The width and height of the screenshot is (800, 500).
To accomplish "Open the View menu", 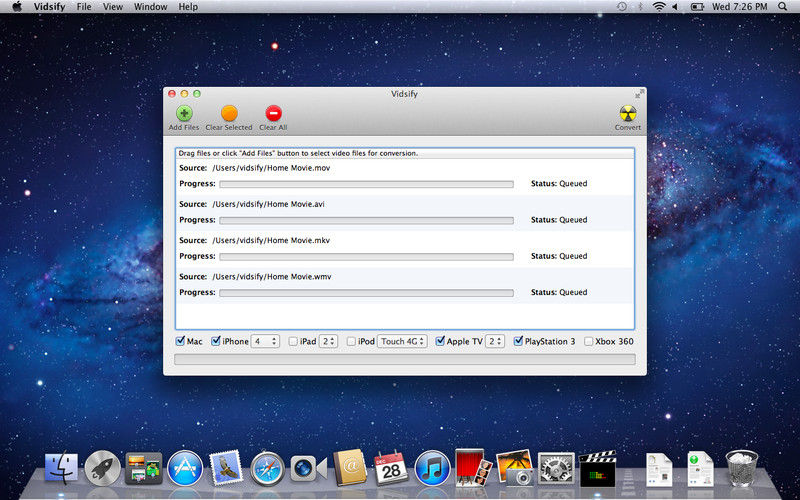I will (x=113, y=7).
